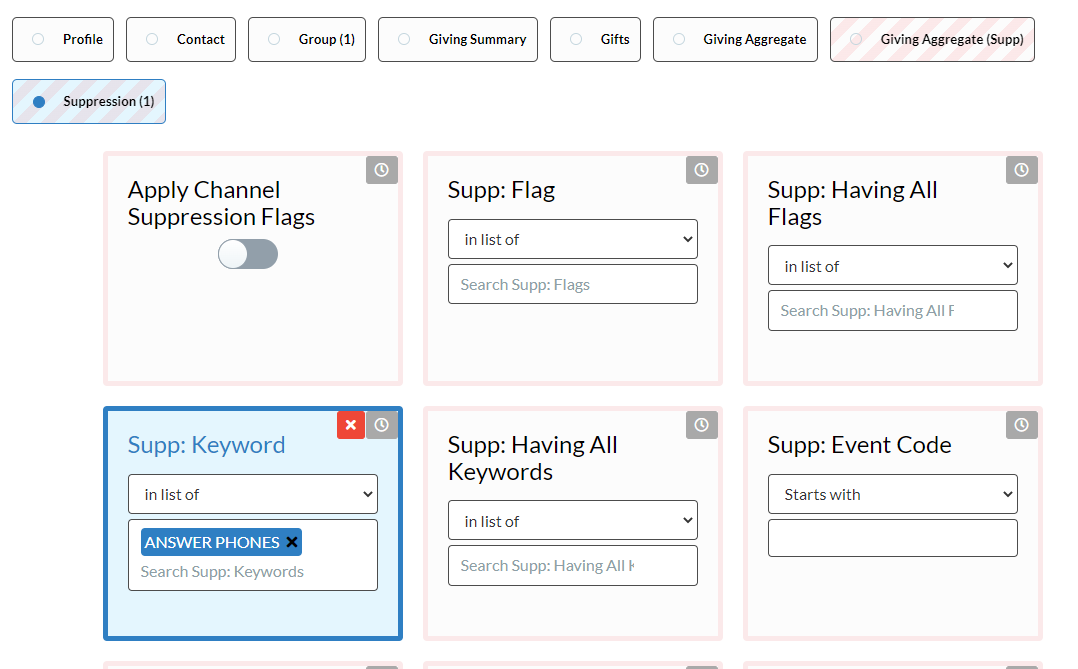
Task: Select the Giving Aggregate radio tab
Action: [735, 39]
